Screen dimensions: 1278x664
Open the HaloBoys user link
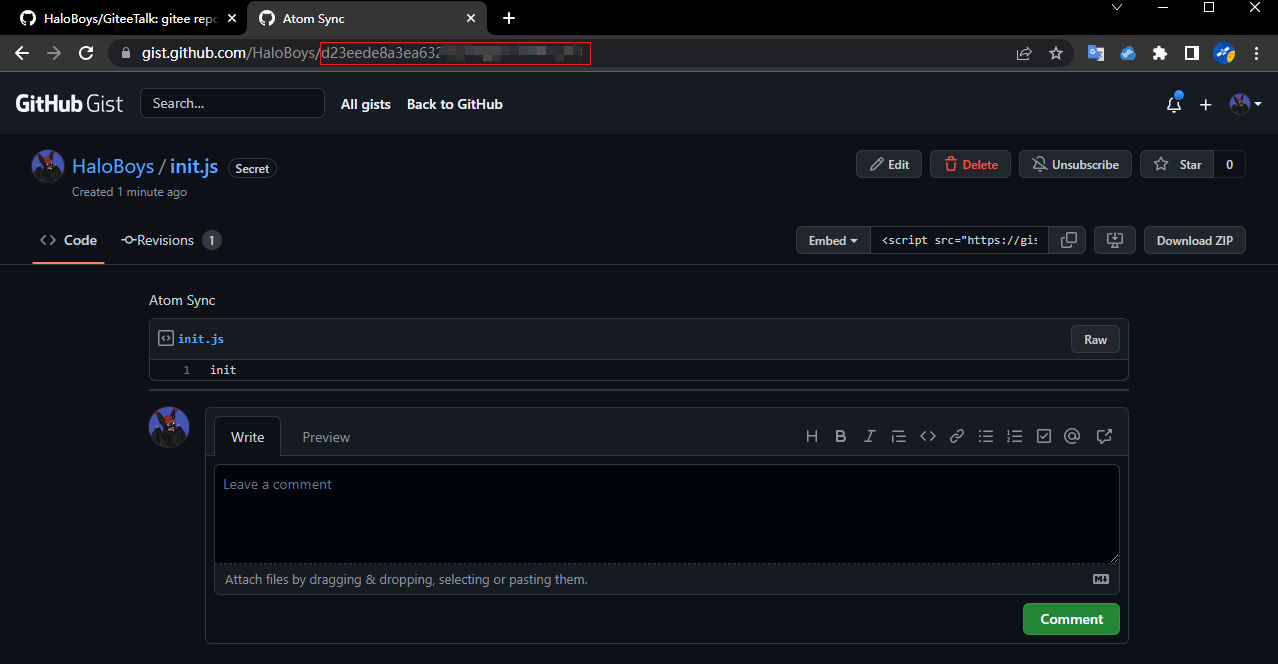[113, 166]
